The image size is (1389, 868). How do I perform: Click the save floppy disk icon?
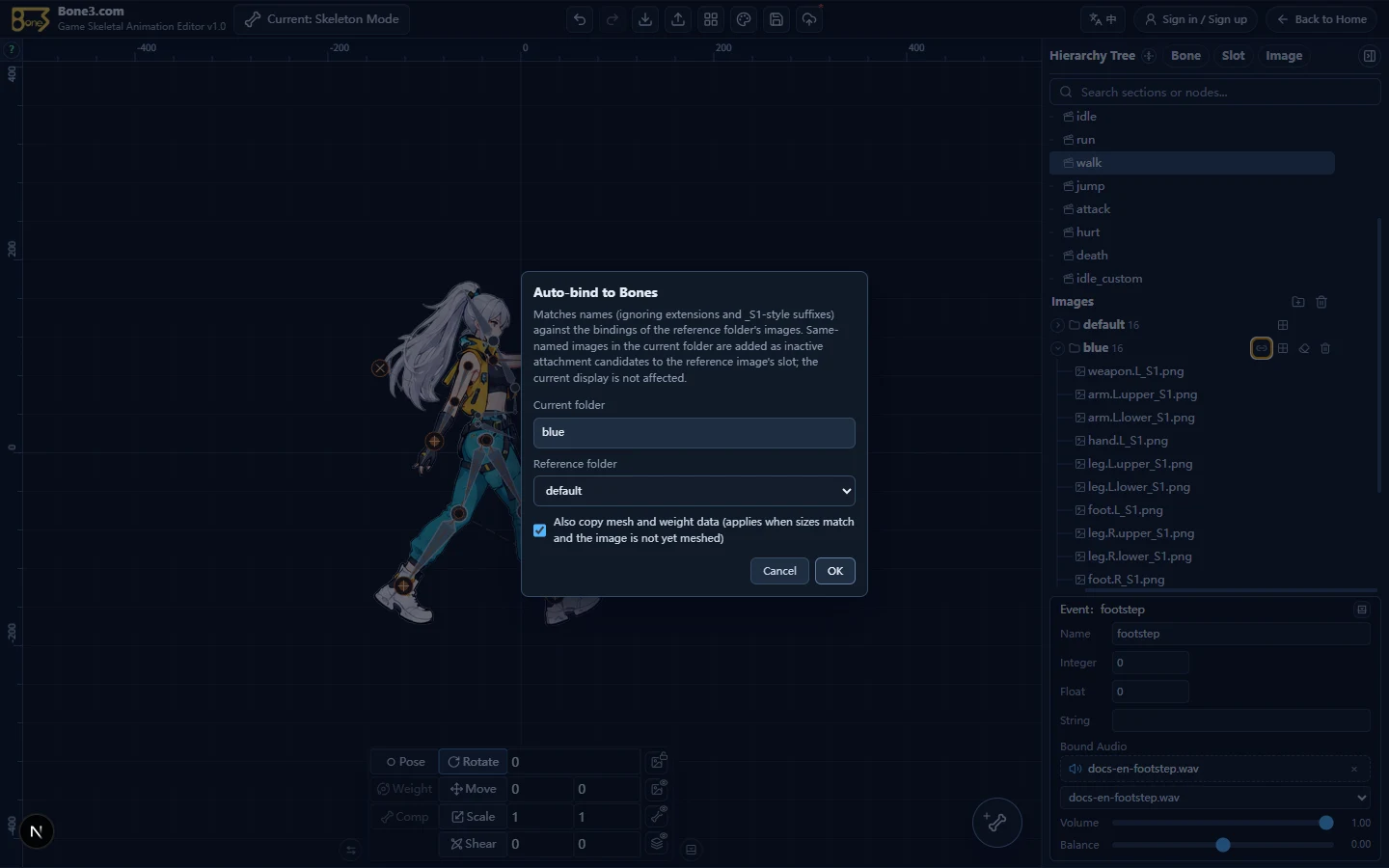click(776, 19)
